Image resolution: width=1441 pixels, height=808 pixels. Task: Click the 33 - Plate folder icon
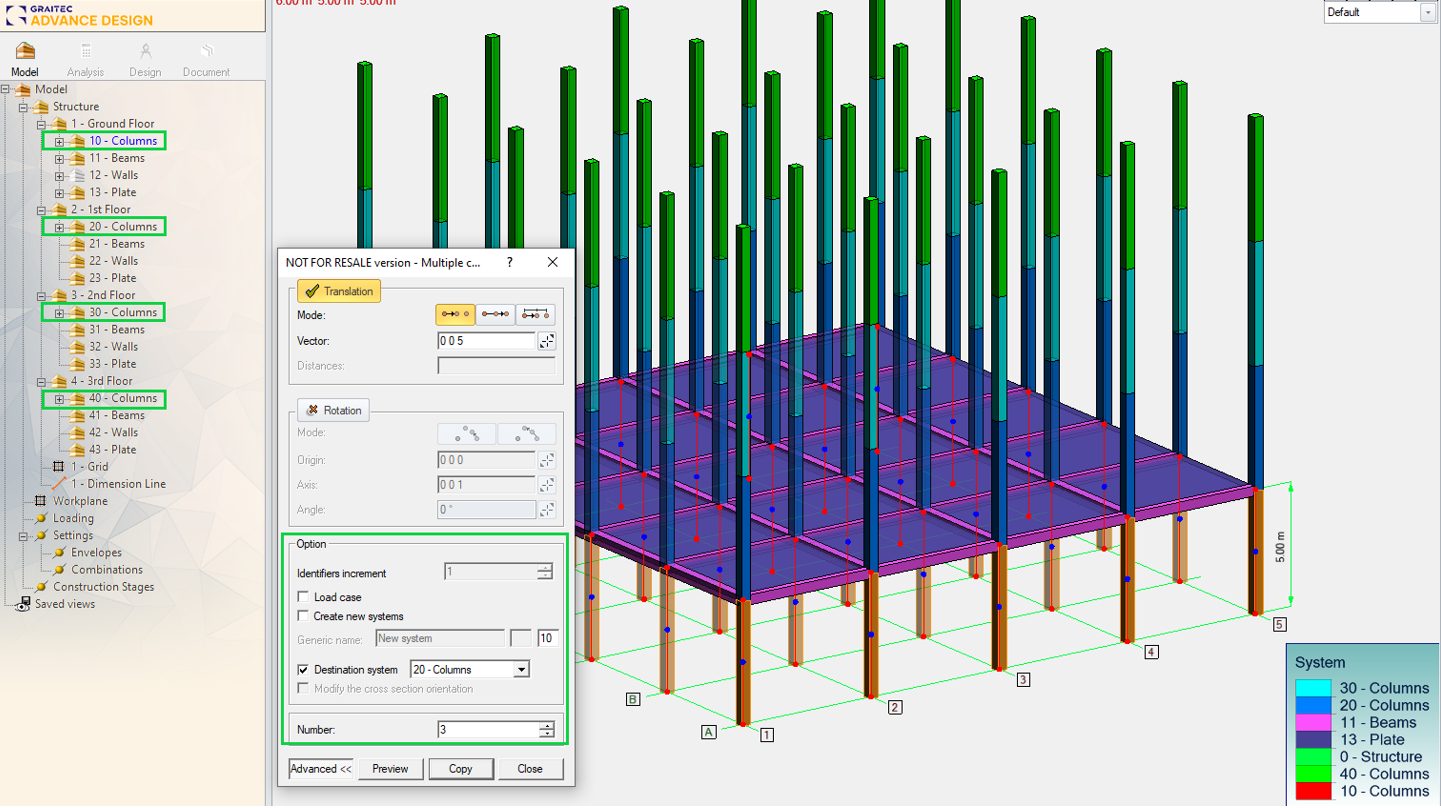pyautogui.click(x=77, y=364)
